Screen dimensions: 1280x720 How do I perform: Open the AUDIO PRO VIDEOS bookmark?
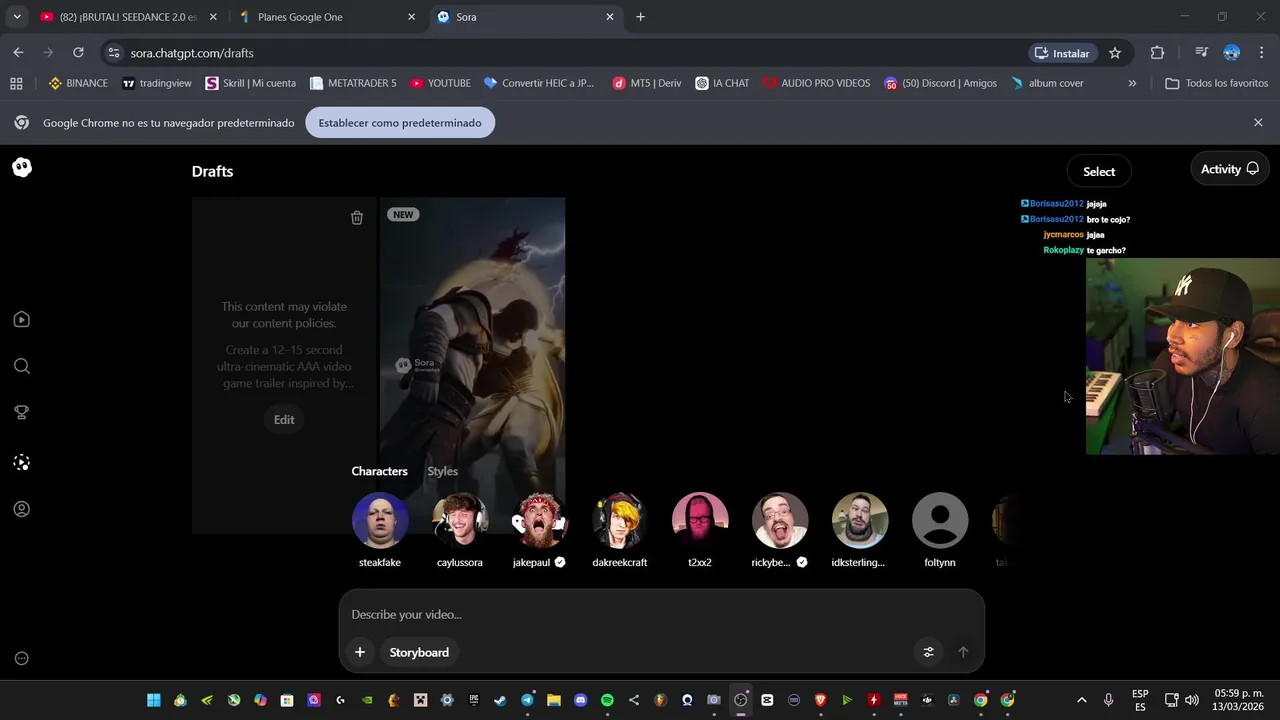point(816,83)
